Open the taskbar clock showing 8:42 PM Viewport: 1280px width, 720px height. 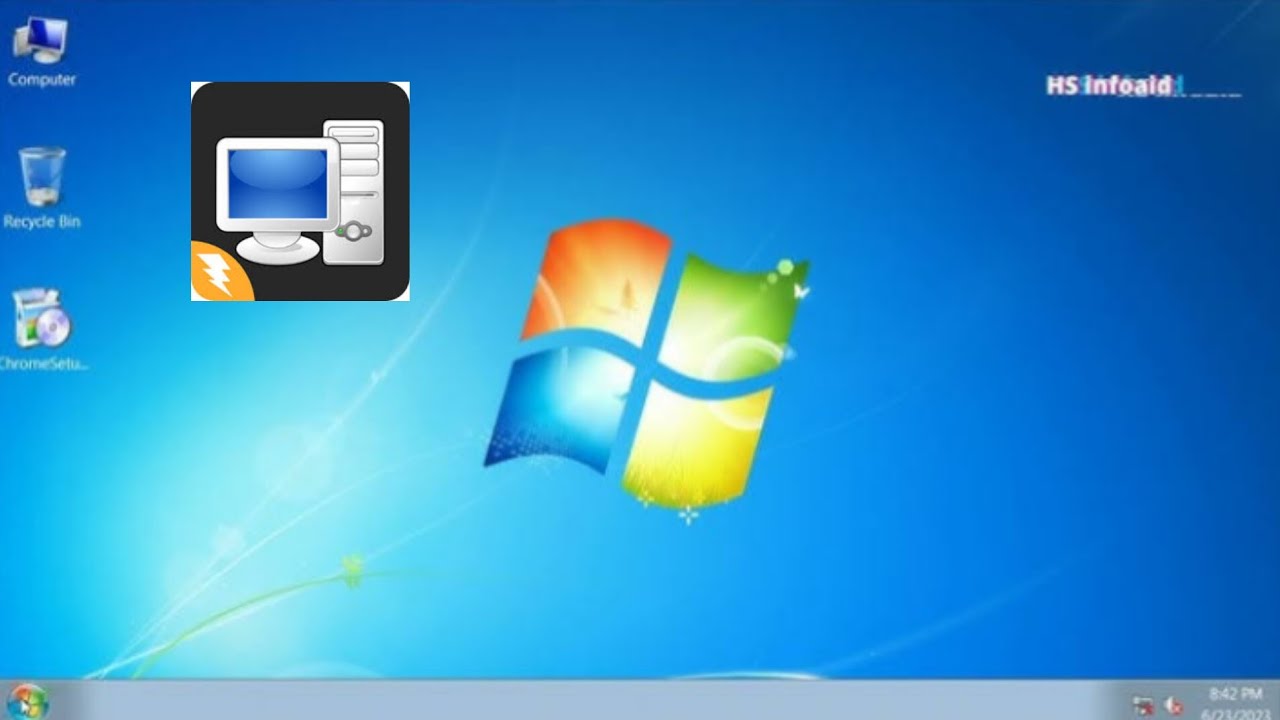click(1235, 703)
